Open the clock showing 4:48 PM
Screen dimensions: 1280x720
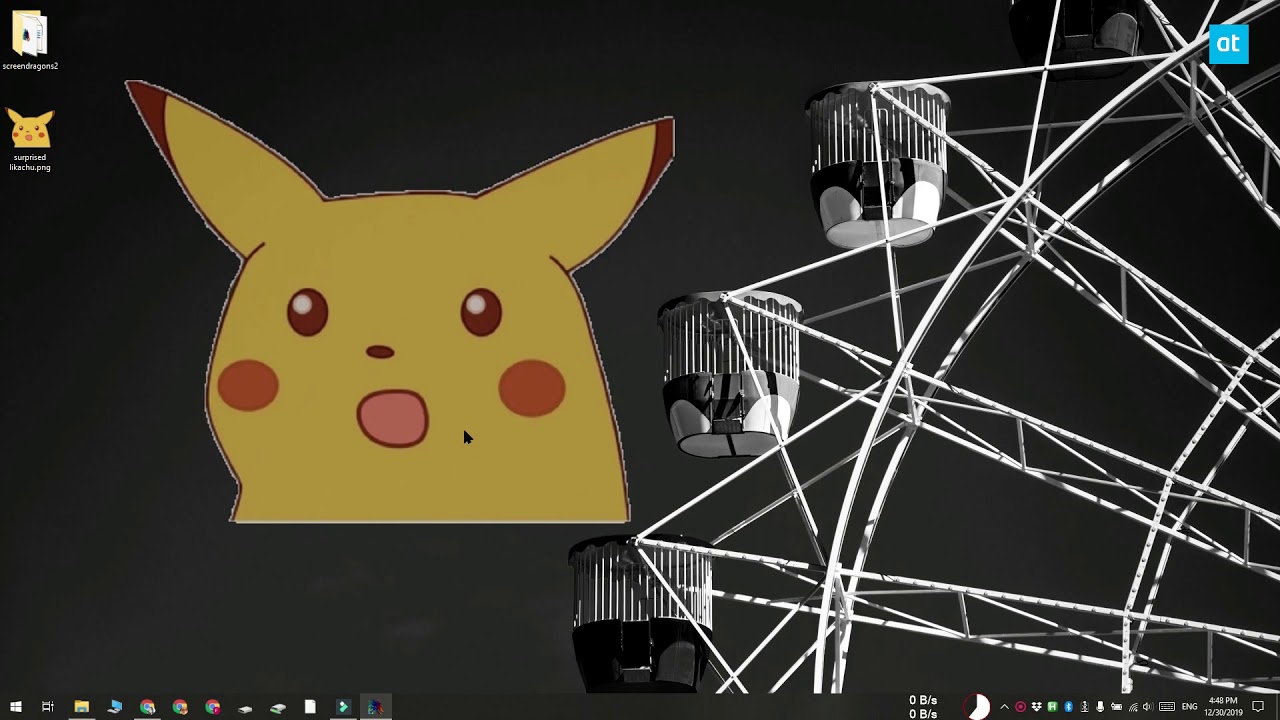click(x=1223, y=707)
